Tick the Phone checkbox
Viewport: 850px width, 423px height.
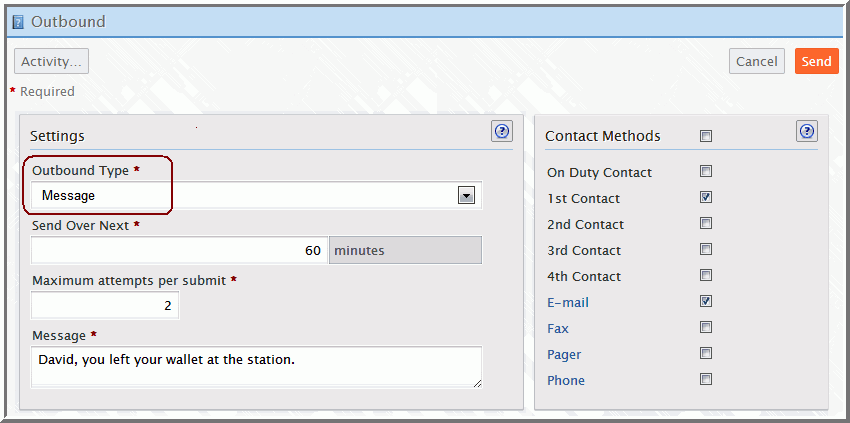click(706, 379)
